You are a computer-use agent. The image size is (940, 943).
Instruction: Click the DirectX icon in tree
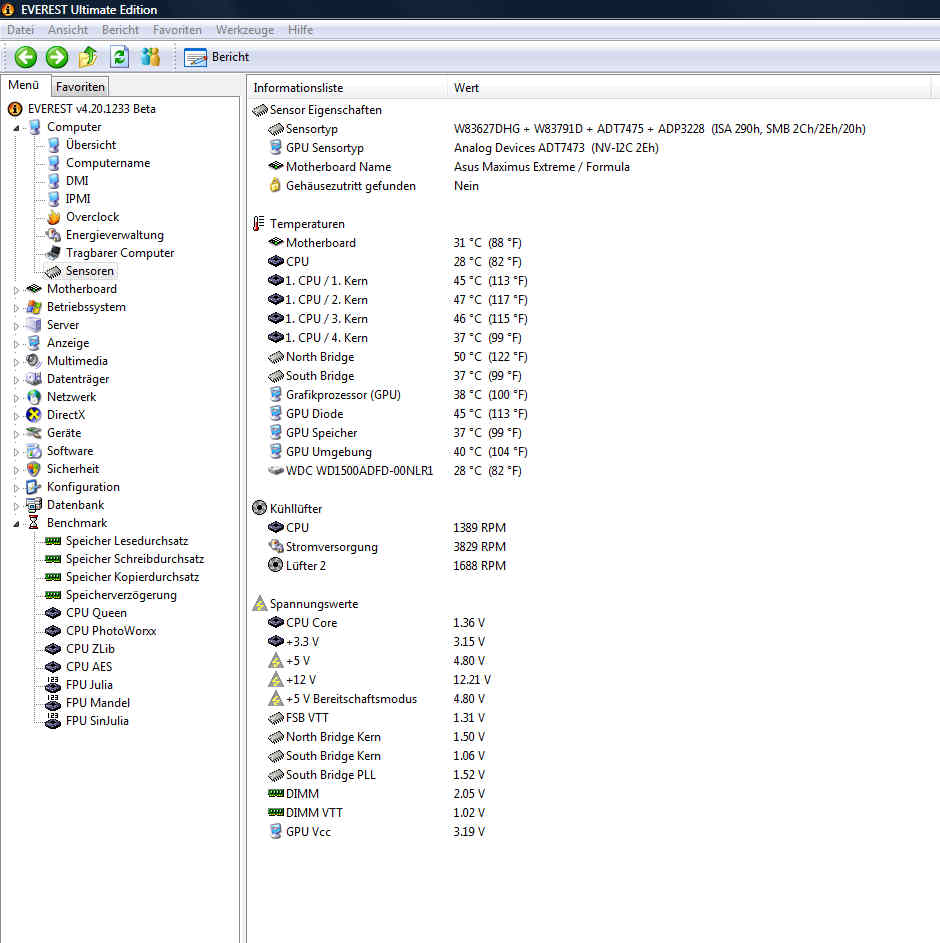tap(34, 415)
